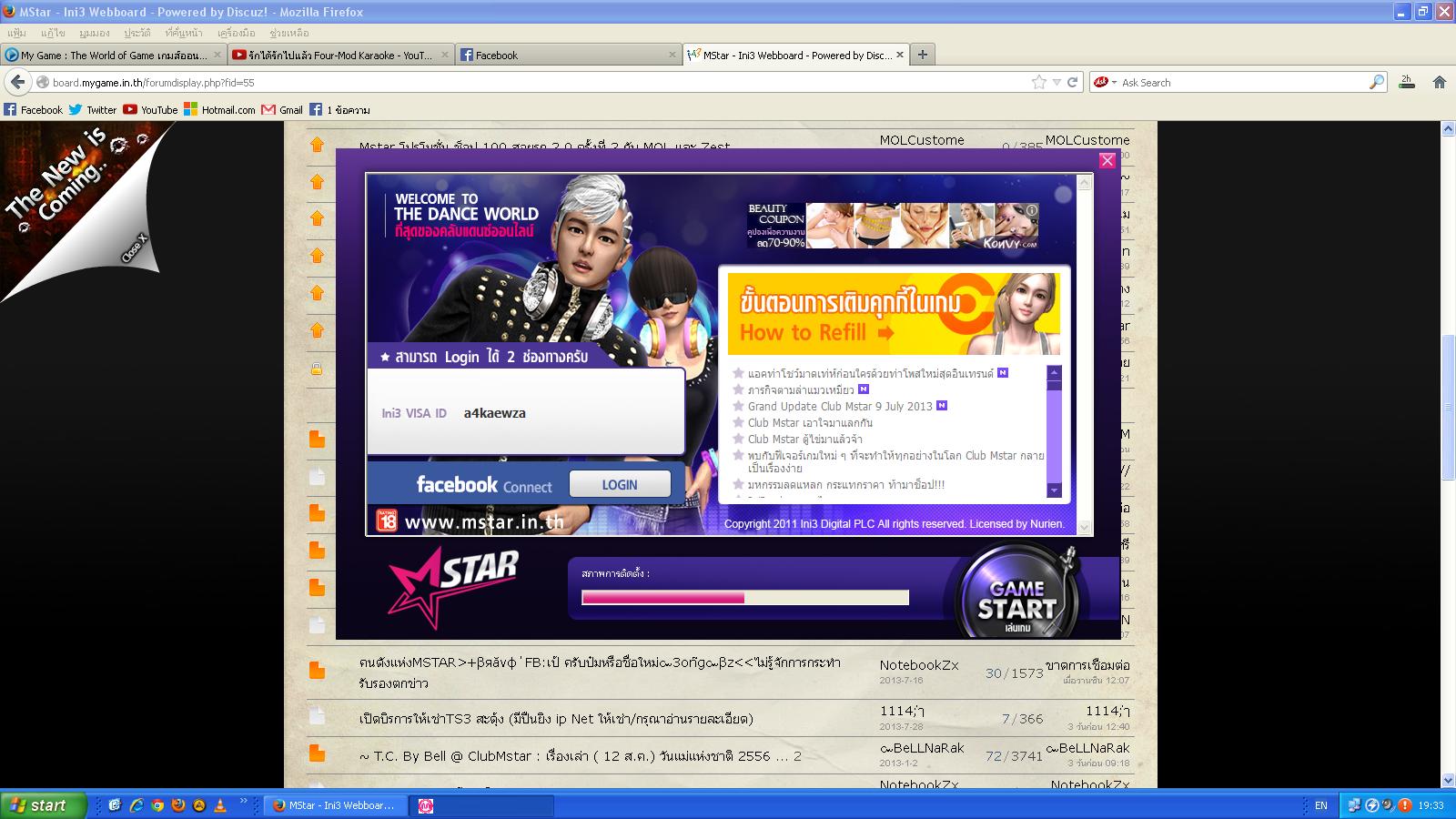Open the Gmail bookmark
1456x819 pixels.
click(x=282, y=109)
